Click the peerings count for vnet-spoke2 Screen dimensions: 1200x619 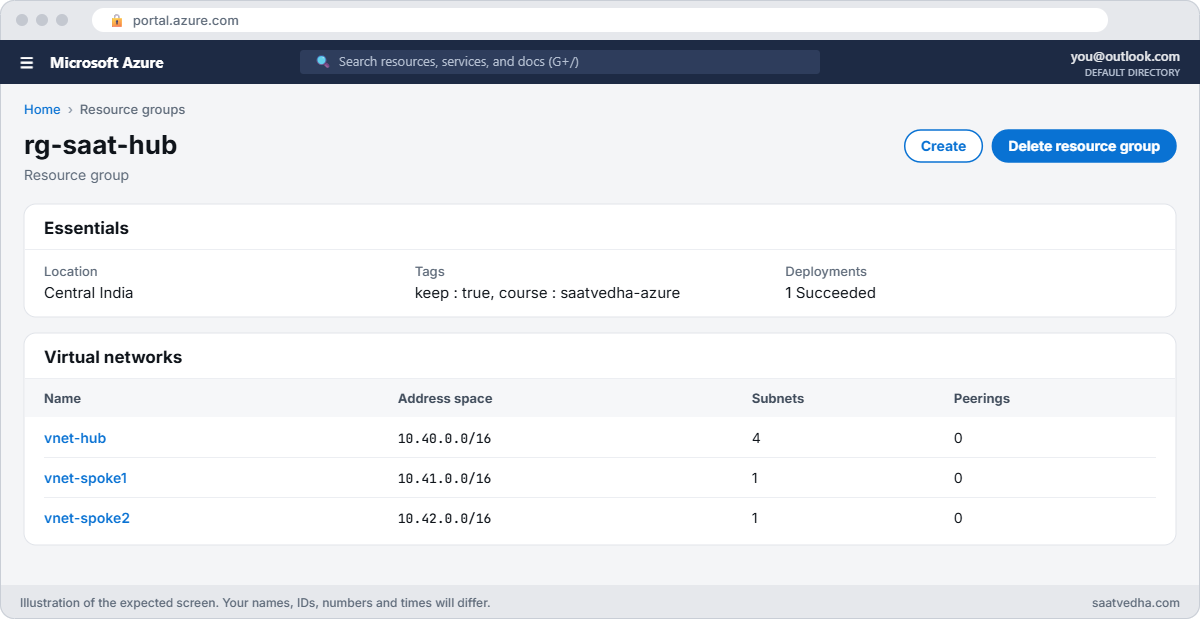point(958,518)
